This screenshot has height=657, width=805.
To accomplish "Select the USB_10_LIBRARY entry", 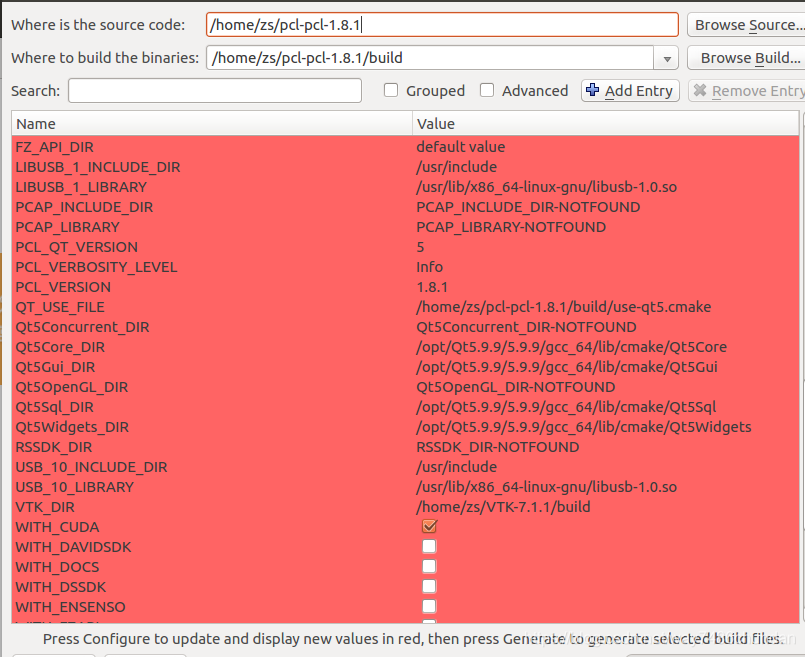I will pyautogui.click(x=74, y=487).
